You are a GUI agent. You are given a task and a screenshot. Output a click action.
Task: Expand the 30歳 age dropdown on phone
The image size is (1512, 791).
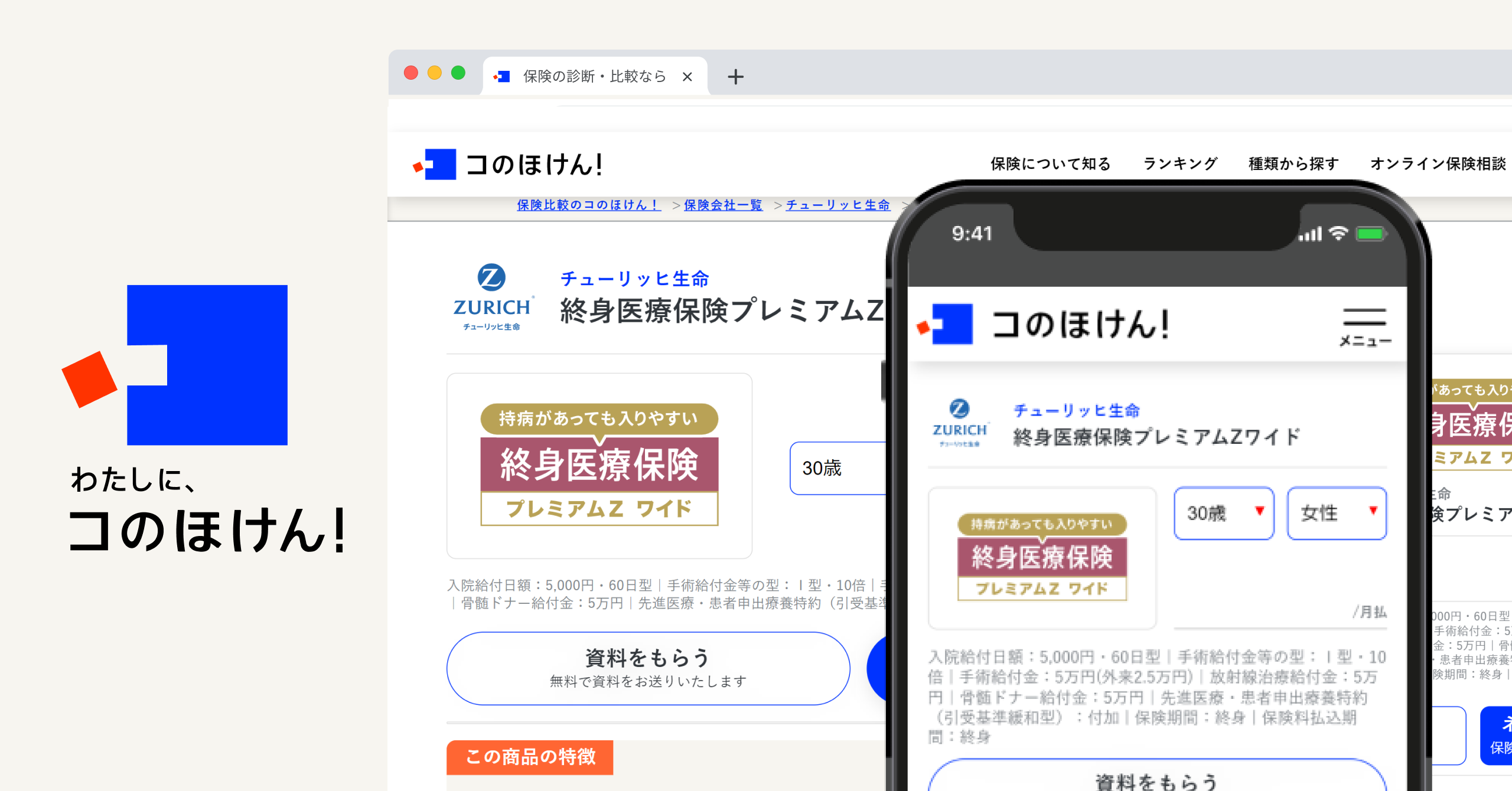coord(1224,513)
